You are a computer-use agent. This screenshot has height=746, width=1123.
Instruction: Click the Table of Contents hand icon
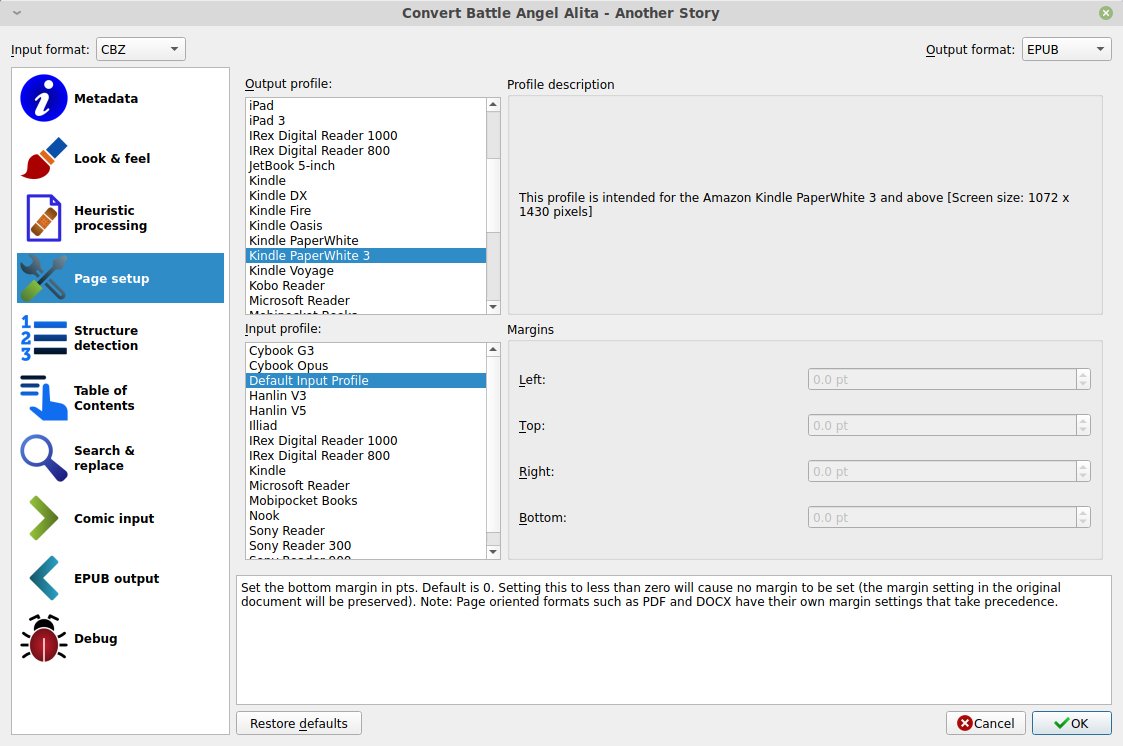44,398
